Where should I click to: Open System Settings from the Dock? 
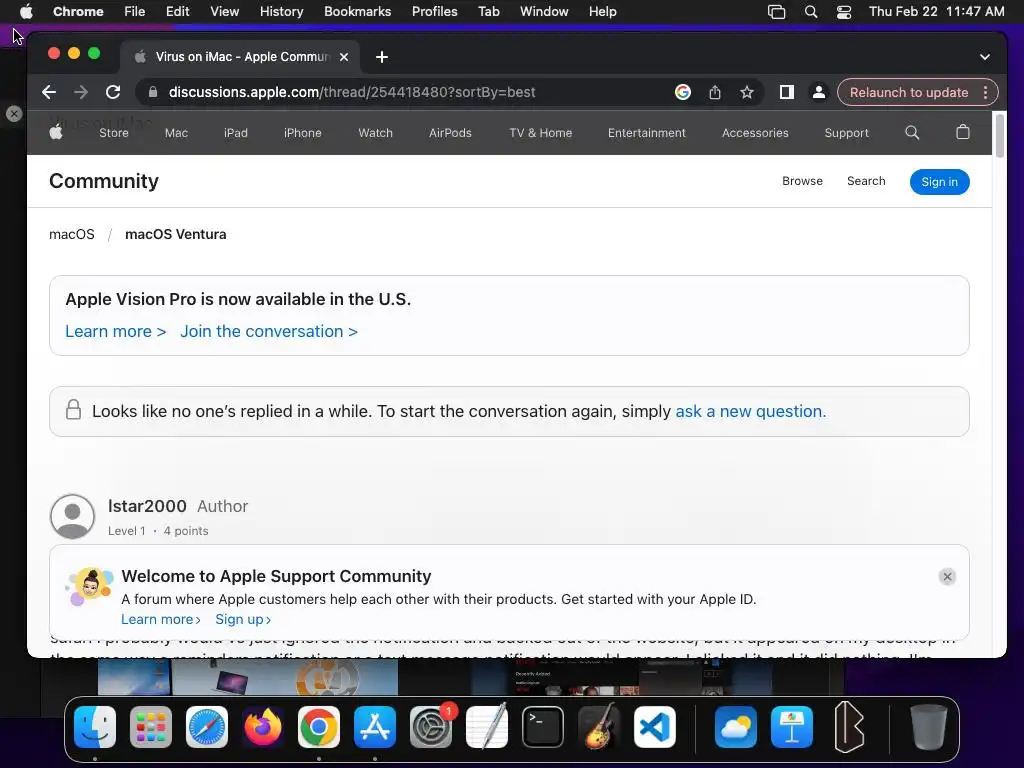pos(431,727)
